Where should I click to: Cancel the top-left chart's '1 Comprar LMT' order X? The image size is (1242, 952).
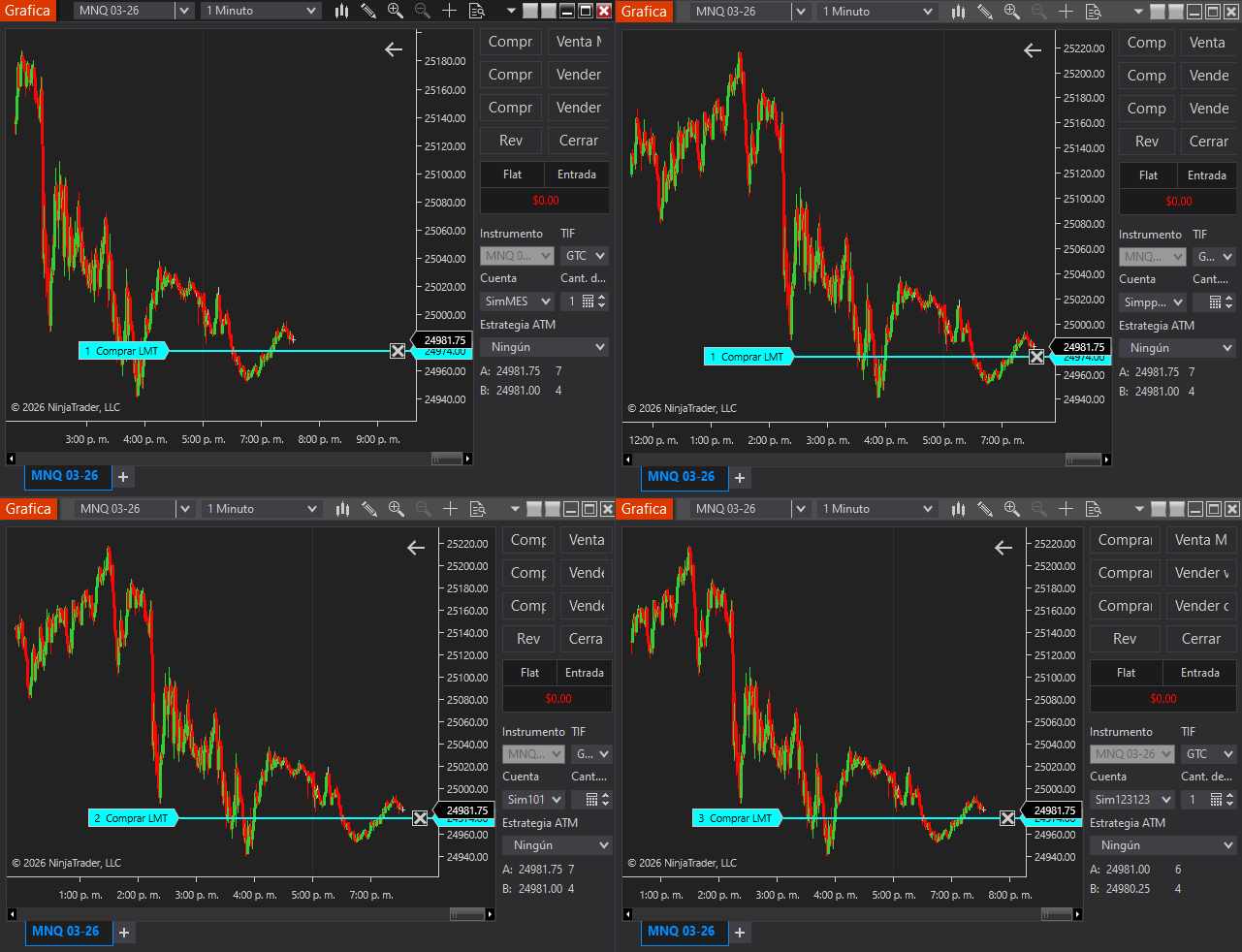tap(398, 351)
